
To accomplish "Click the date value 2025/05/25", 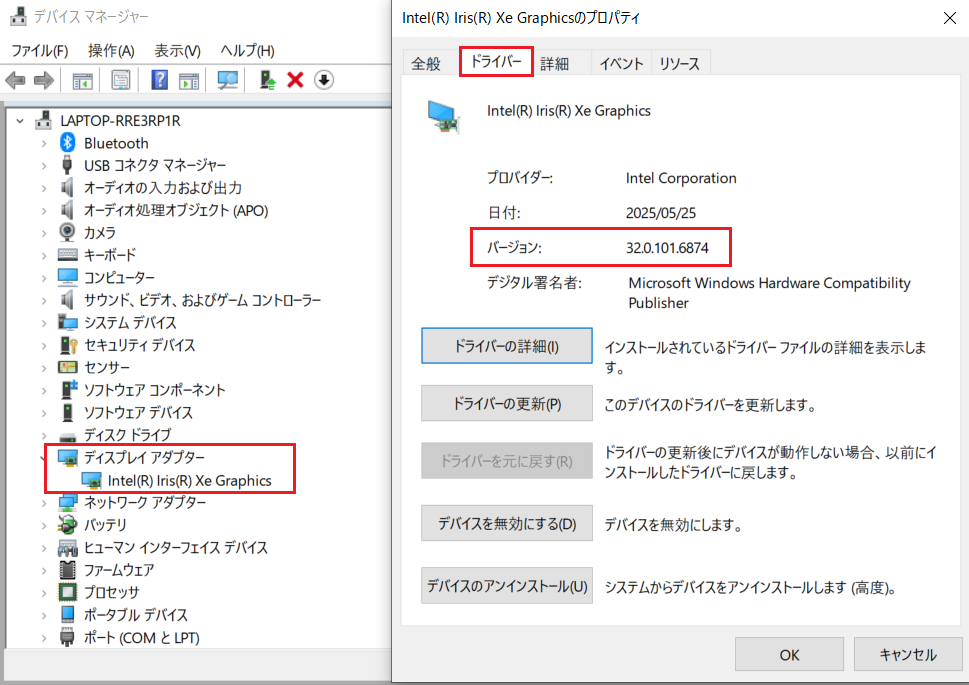I will click(661, 213).
